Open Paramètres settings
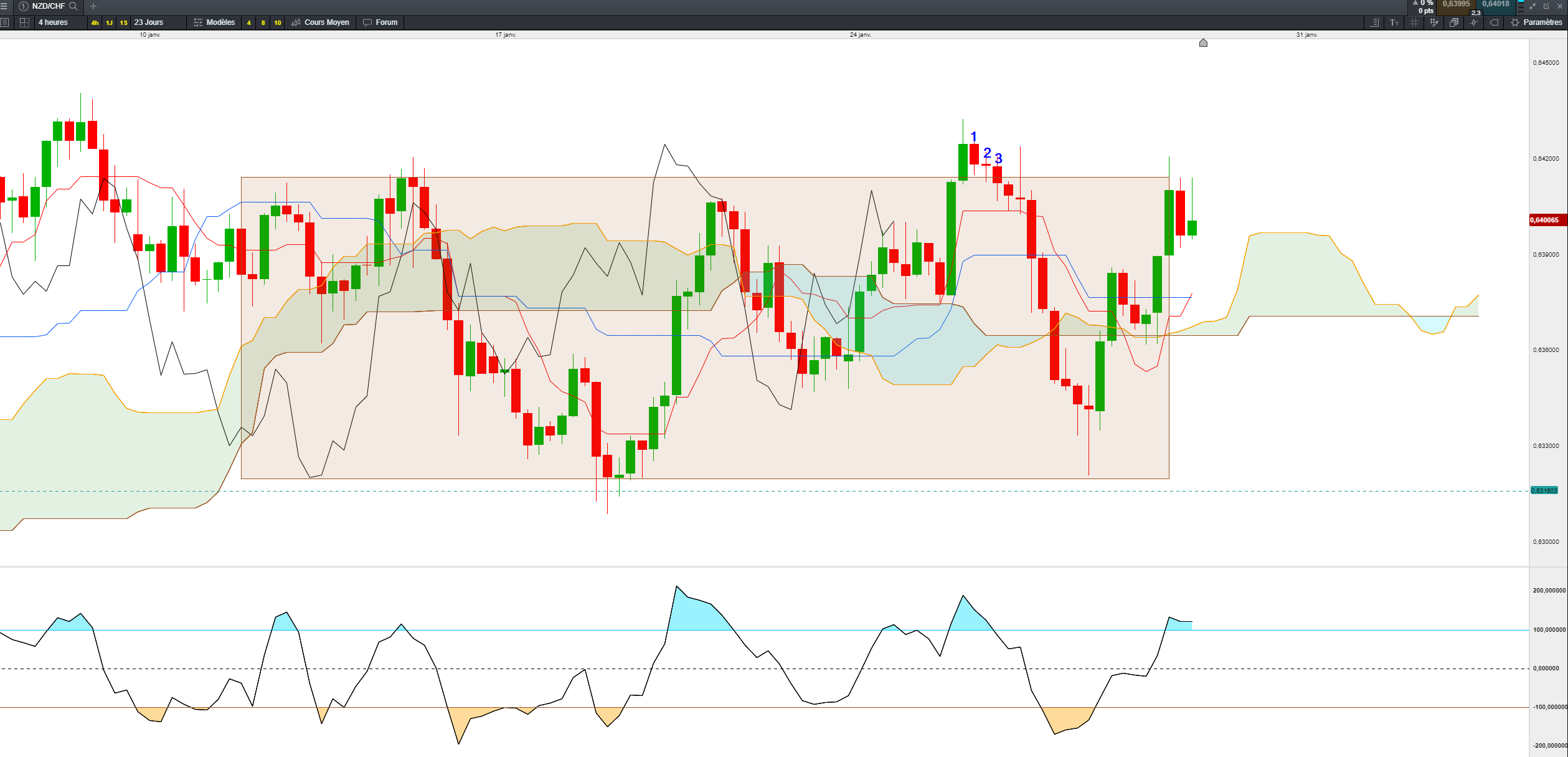The image size is (1568, 757). click(x=1537, y=22)
